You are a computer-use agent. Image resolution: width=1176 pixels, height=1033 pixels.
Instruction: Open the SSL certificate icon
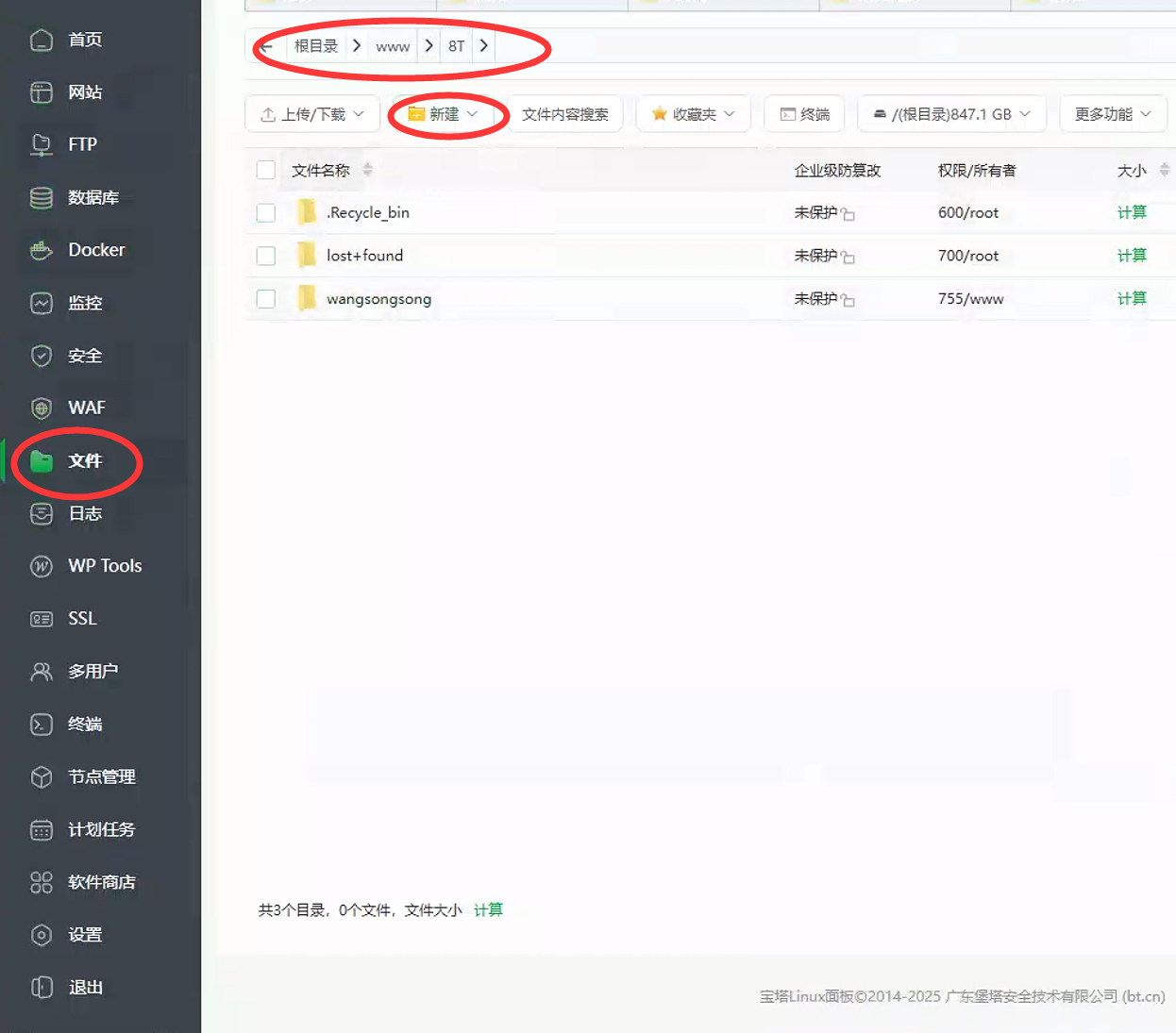(42, 619)
